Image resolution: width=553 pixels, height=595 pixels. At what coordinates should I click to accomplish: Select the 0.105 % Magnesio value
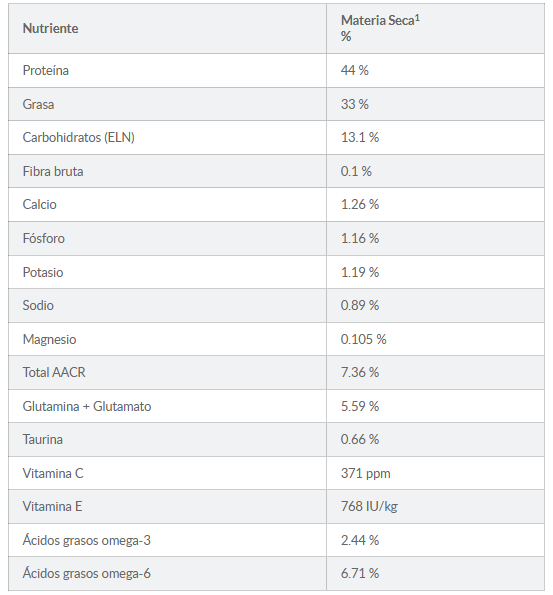tap(363, 339)
